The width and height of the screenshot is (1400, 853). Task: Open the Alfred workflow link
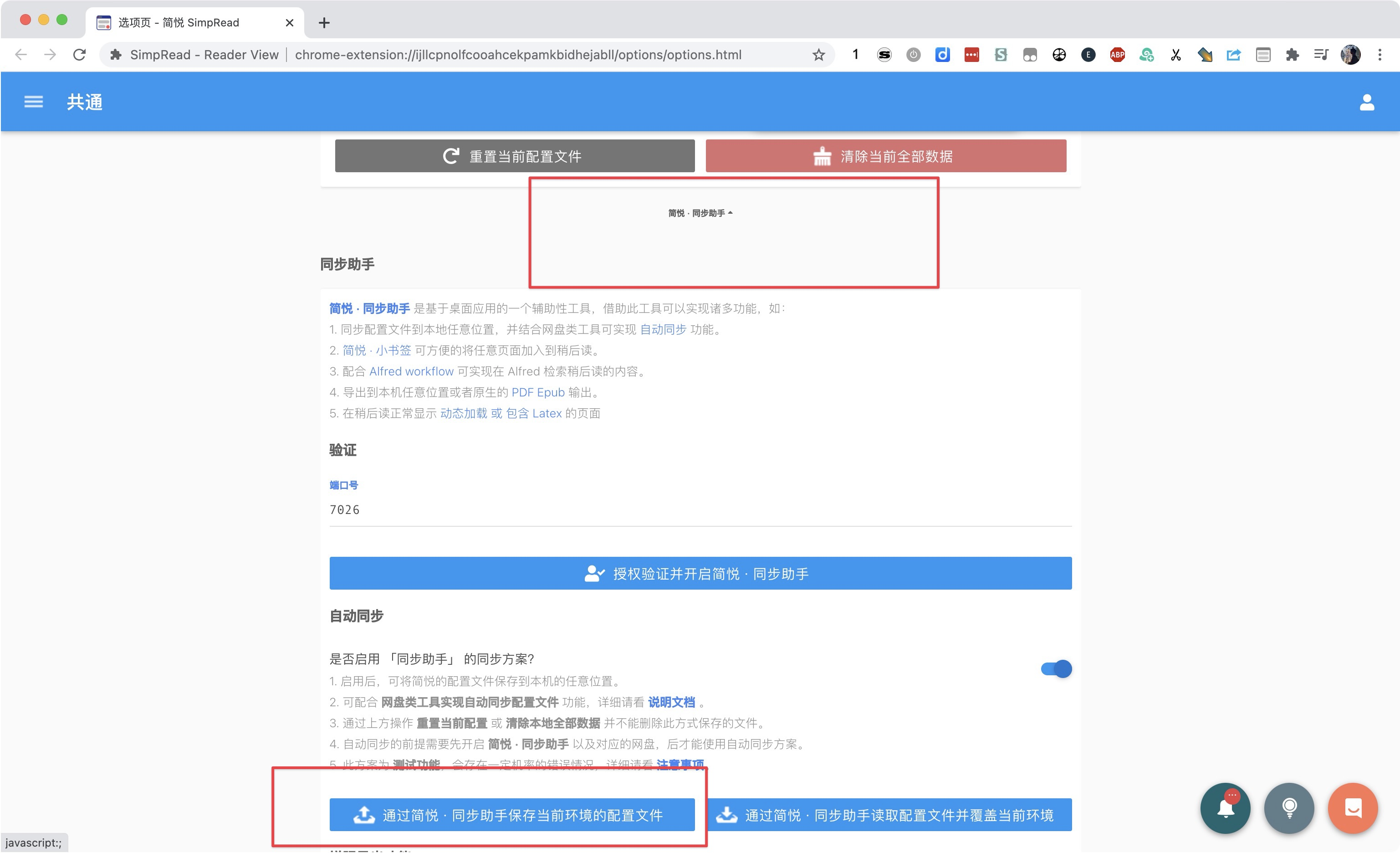click(410, 371)
